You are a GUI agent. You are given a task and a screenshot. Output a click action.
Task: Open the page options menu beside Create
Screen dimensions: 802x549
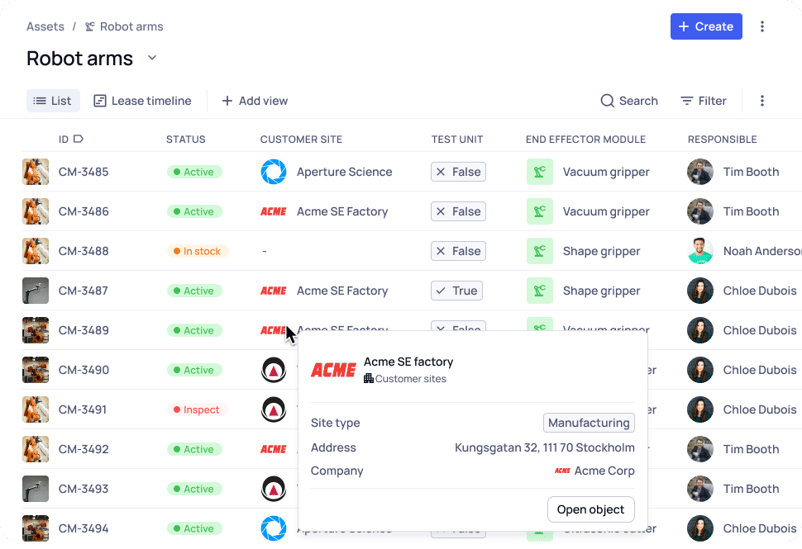point(762,27)
